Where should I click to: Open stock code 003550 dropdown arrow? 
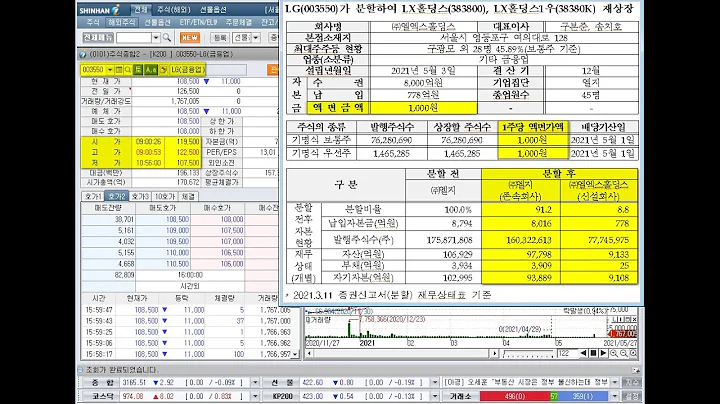click(110, 70)
